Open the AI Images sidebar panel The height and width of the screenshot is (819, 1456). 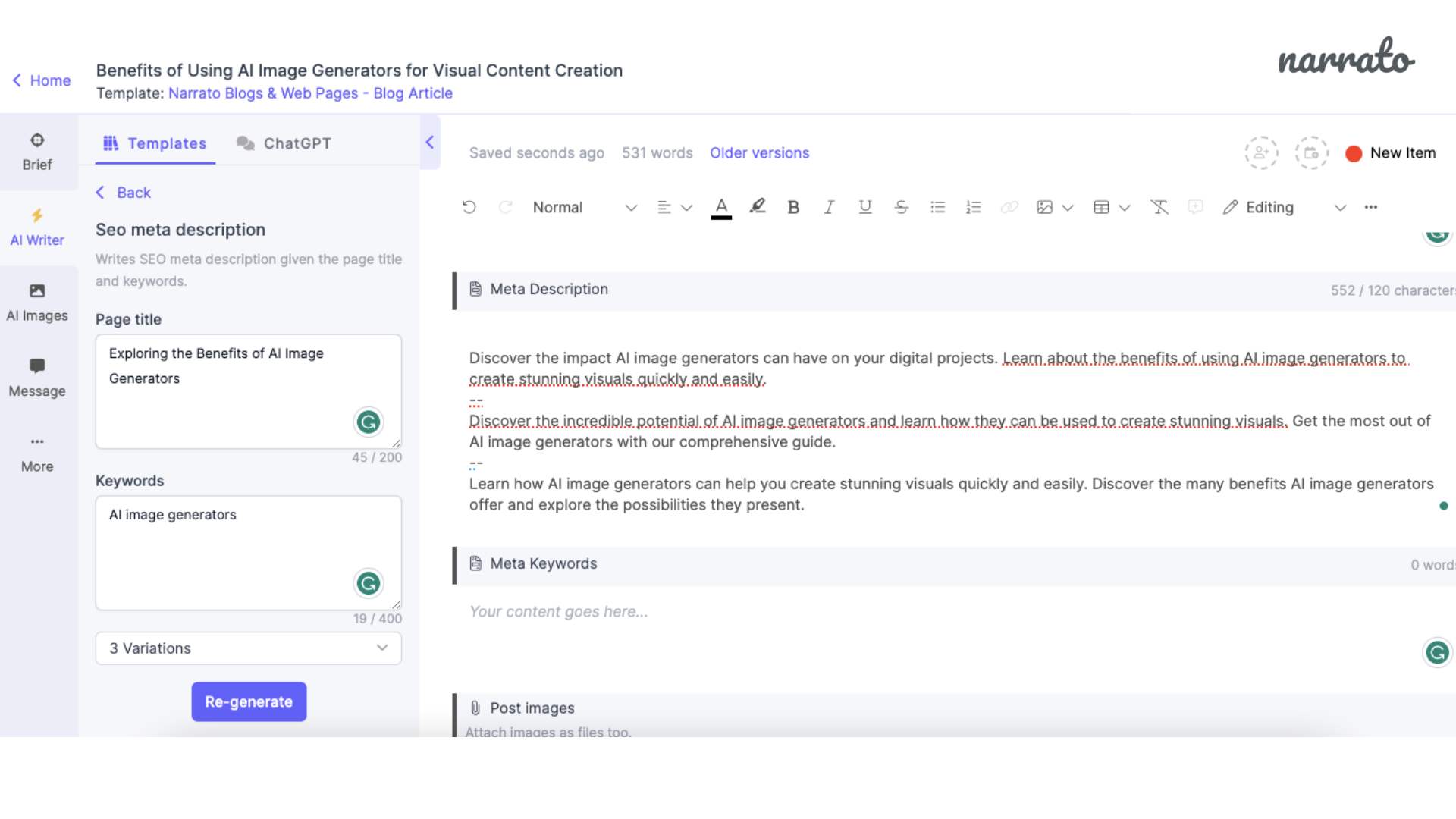[x=37, y=303]
